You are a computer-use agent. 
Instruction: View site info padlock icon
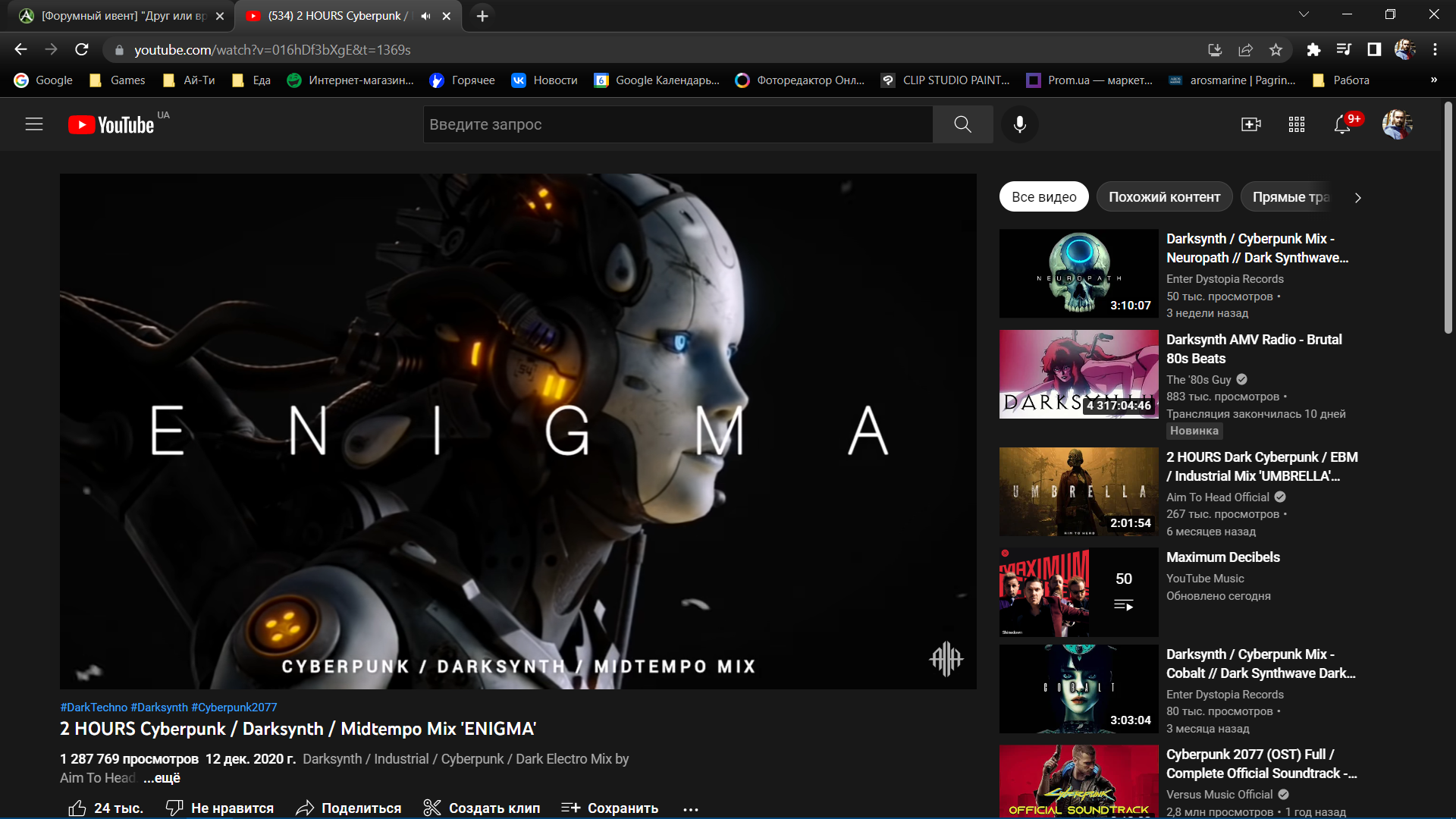click(119, 50)
